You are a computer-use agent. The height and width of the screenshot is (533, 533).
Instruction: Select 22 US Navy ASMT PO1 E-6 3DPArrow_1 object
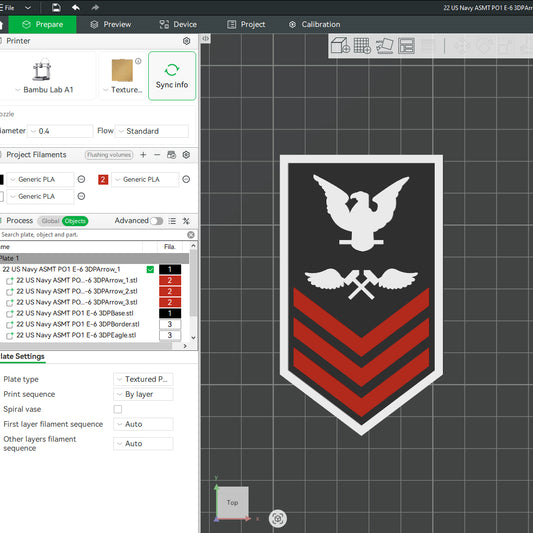pyautogui.click(x=61, y=270)
